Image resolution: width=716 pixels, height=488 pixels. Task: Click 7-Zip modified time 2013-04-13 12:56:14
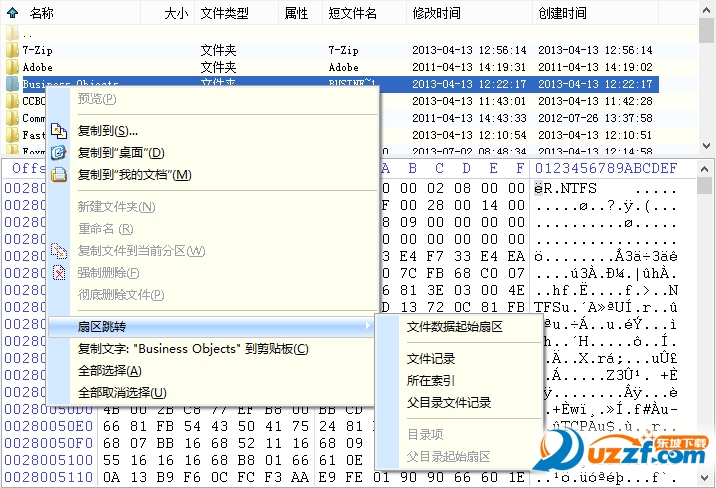tap(469, 50)
